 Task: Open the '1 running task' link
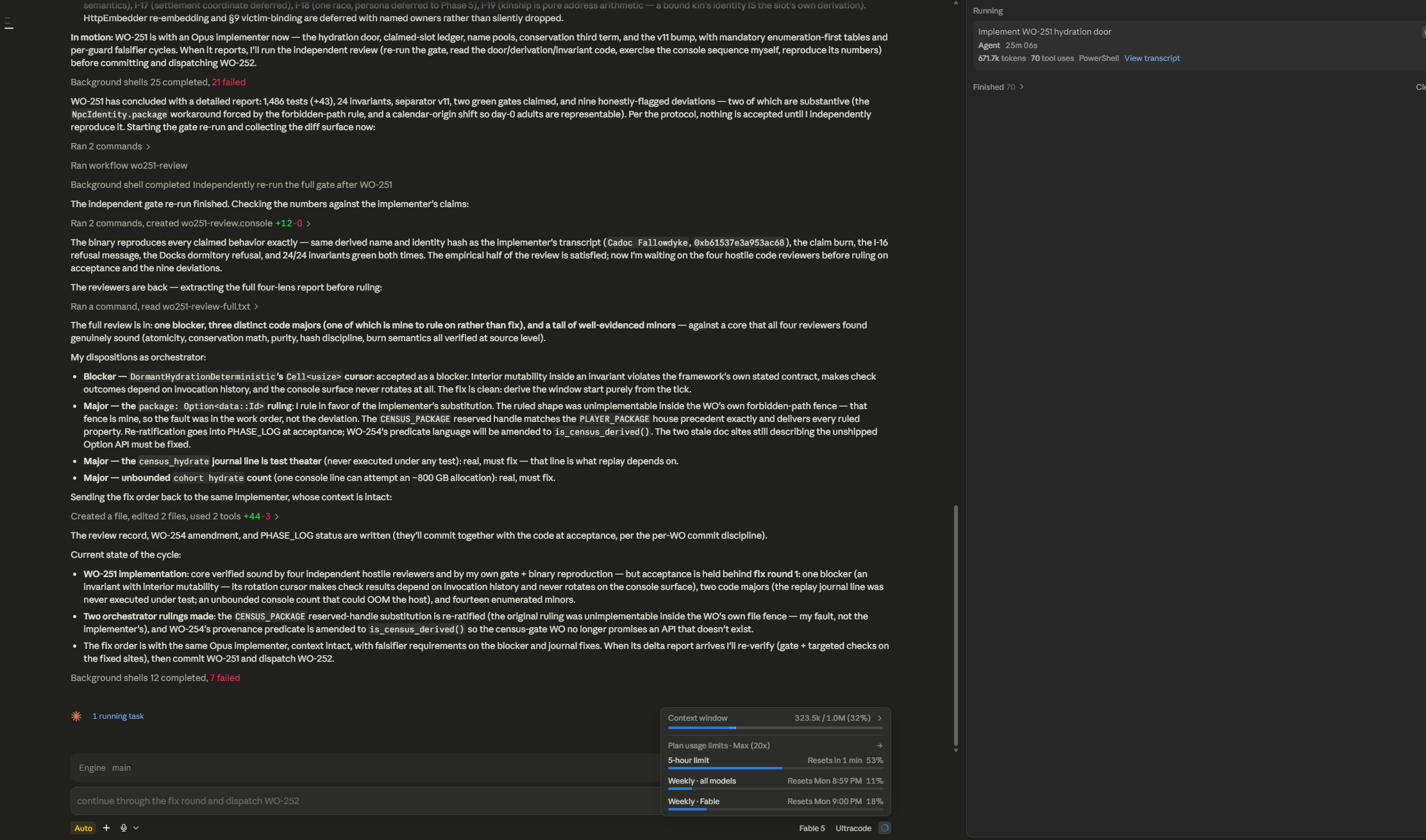coord(118,716)
